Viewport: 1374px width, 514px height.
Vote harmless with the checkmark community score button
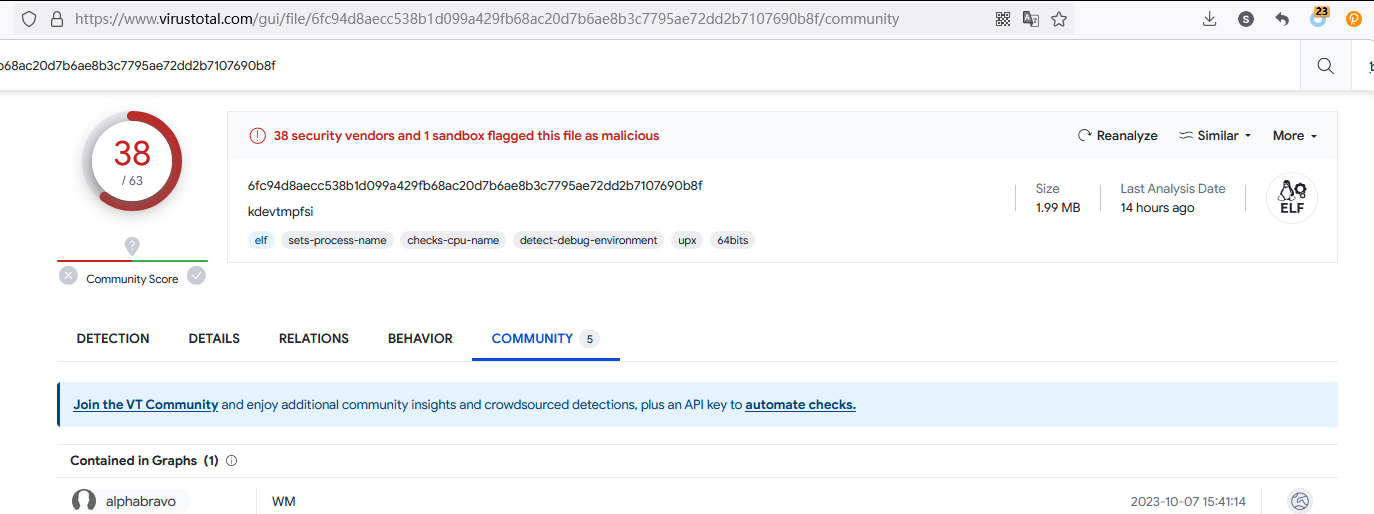tap(197, 276)
